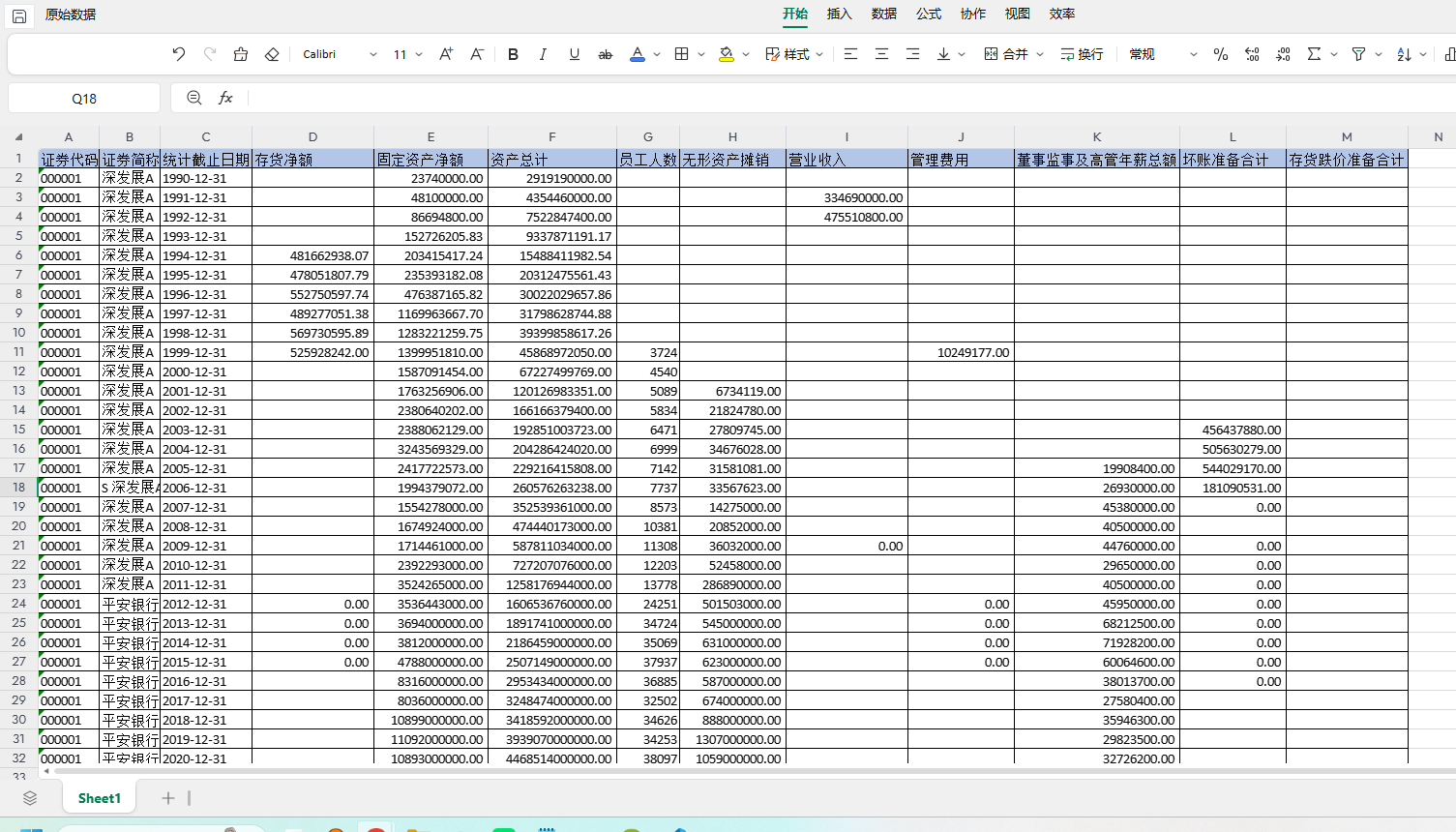Click the 证券代码 header cell

[x=69, y=159]
